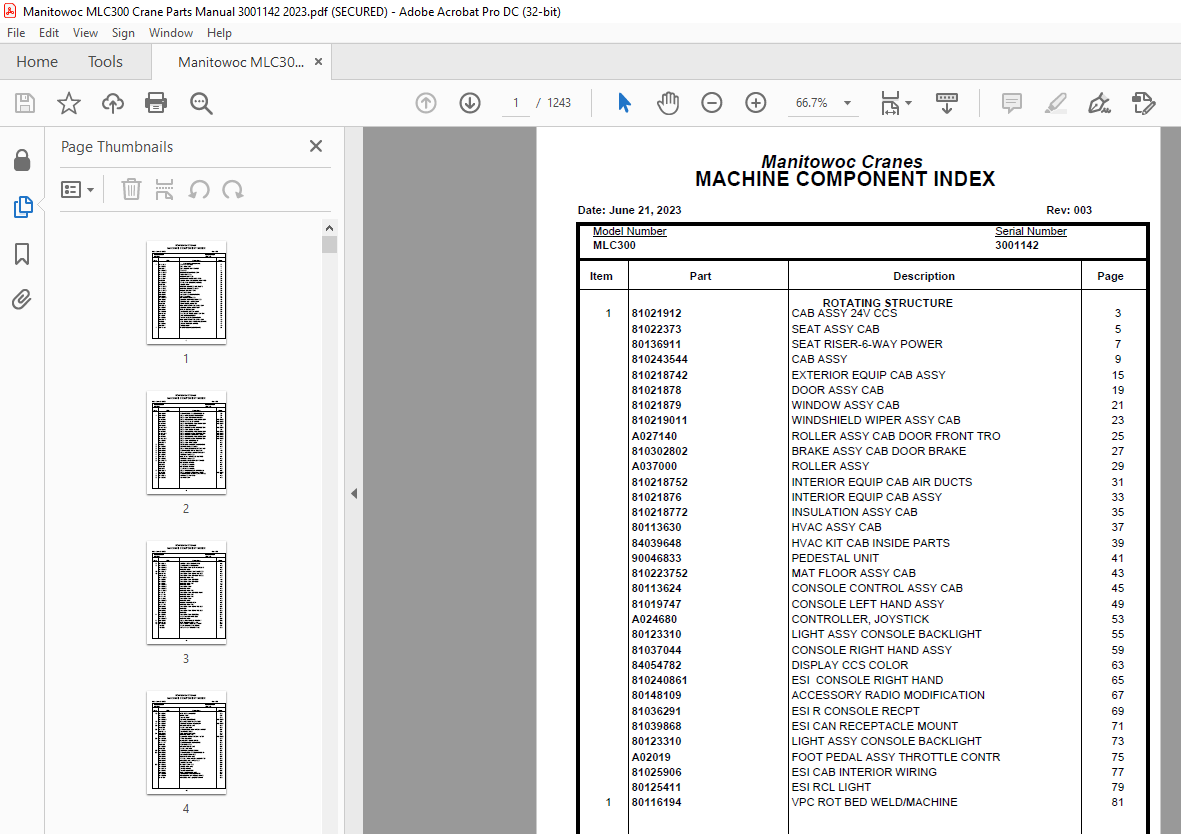The height and width of the screenshot is (834, 1181).
Task: Click thumbnails panel scroll up arrow
Action: 329,228
